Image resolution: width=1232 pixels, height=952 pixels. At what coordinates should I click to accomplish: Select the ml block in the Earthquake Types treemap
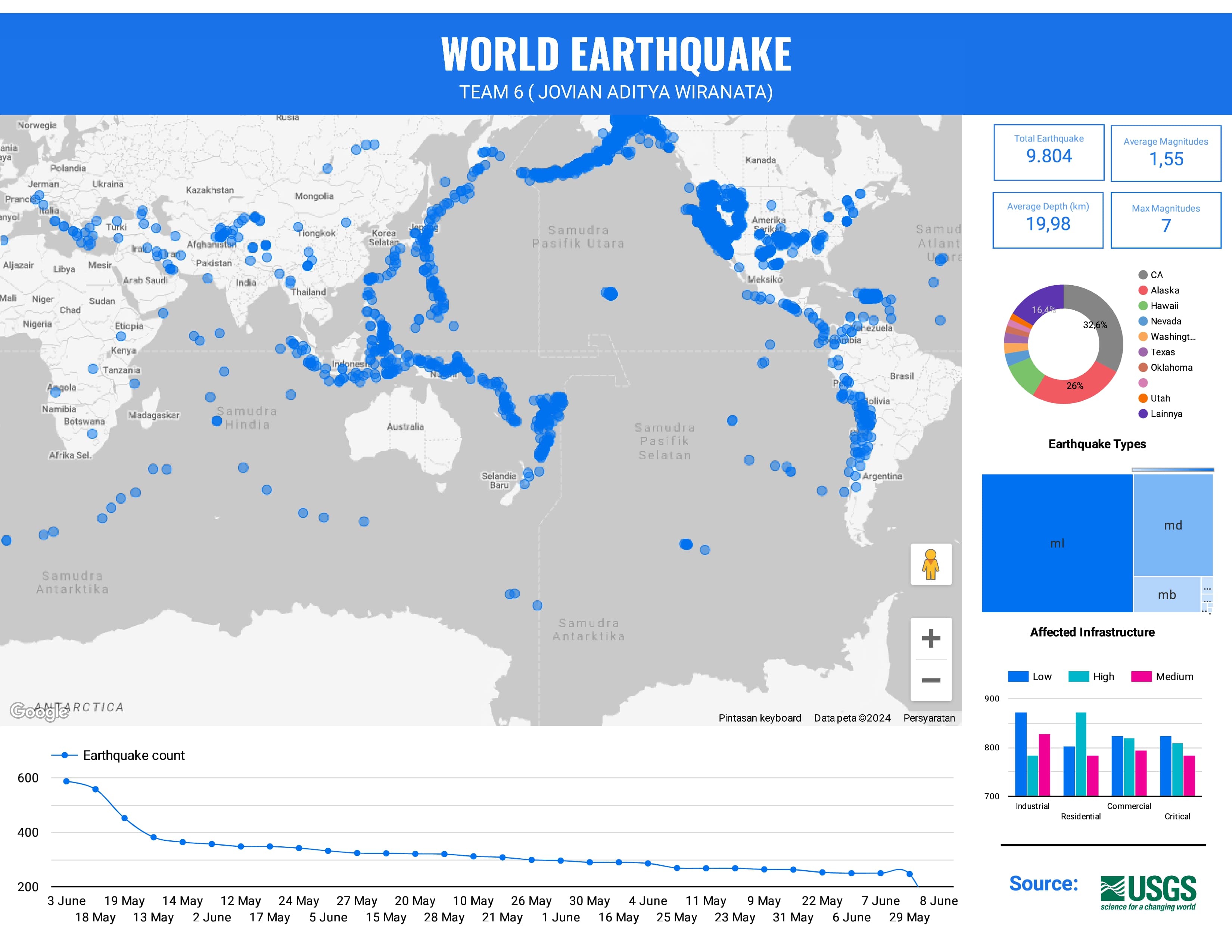click(1058, 542)
